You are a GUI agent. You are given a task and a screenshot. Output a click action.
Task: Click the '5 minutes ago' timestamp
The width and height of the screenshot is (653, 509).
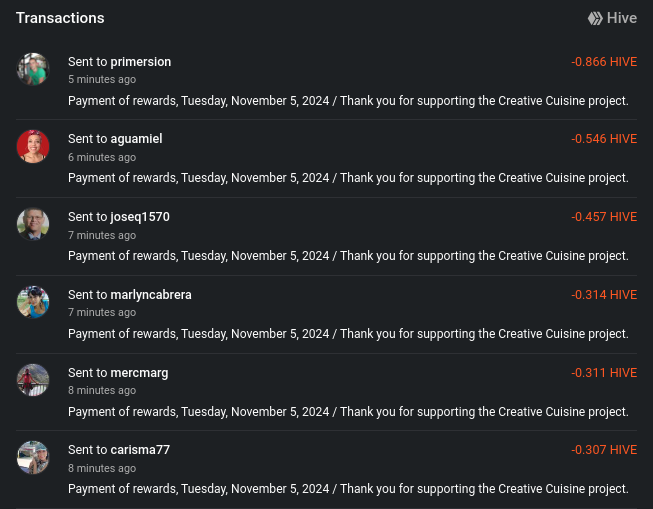(x=102, y=79)
